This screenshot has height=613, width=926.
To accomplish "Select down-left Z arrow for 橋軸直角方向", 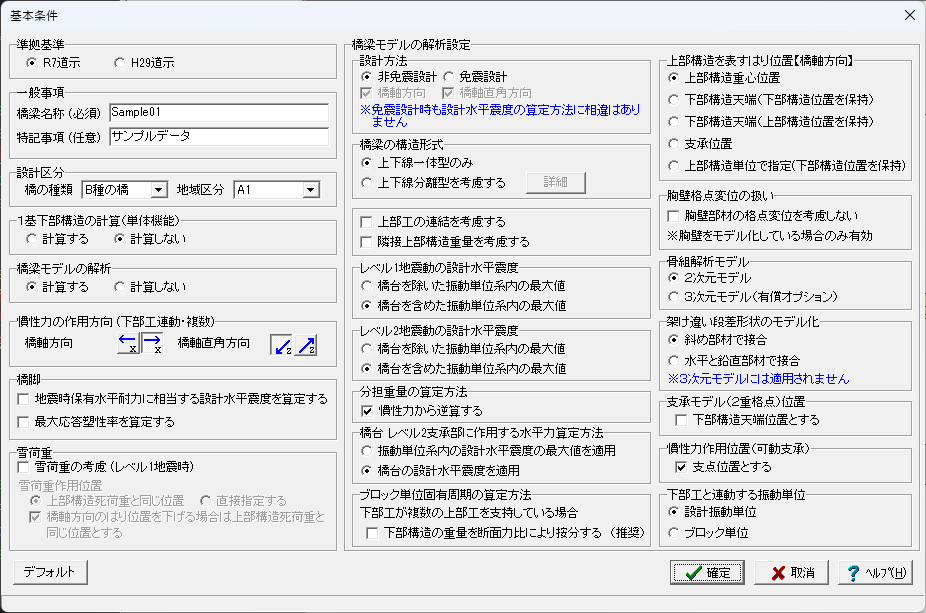I will (283, 344).
